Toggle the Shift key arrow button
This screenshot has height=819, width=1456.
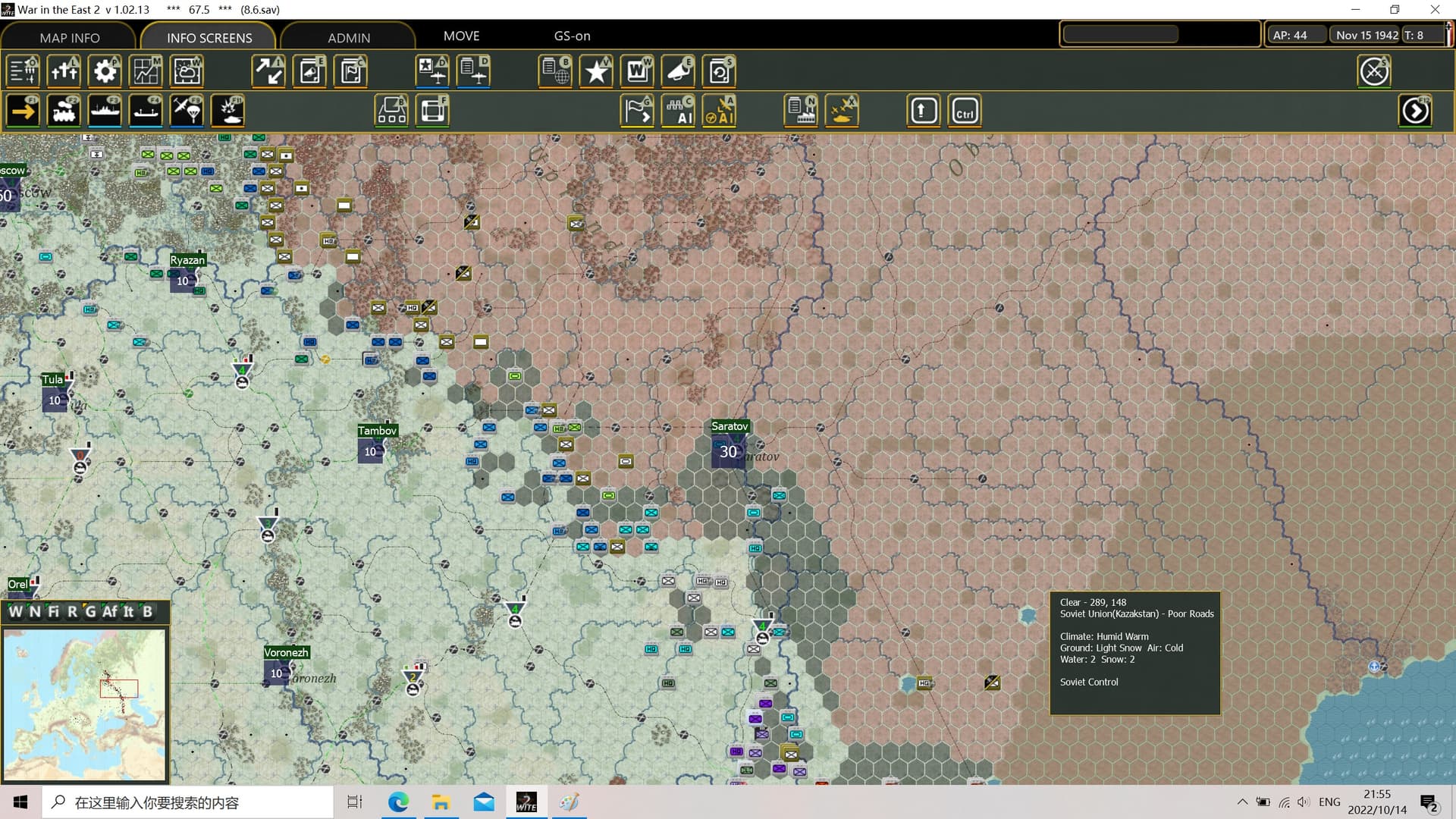click(924, 111)
